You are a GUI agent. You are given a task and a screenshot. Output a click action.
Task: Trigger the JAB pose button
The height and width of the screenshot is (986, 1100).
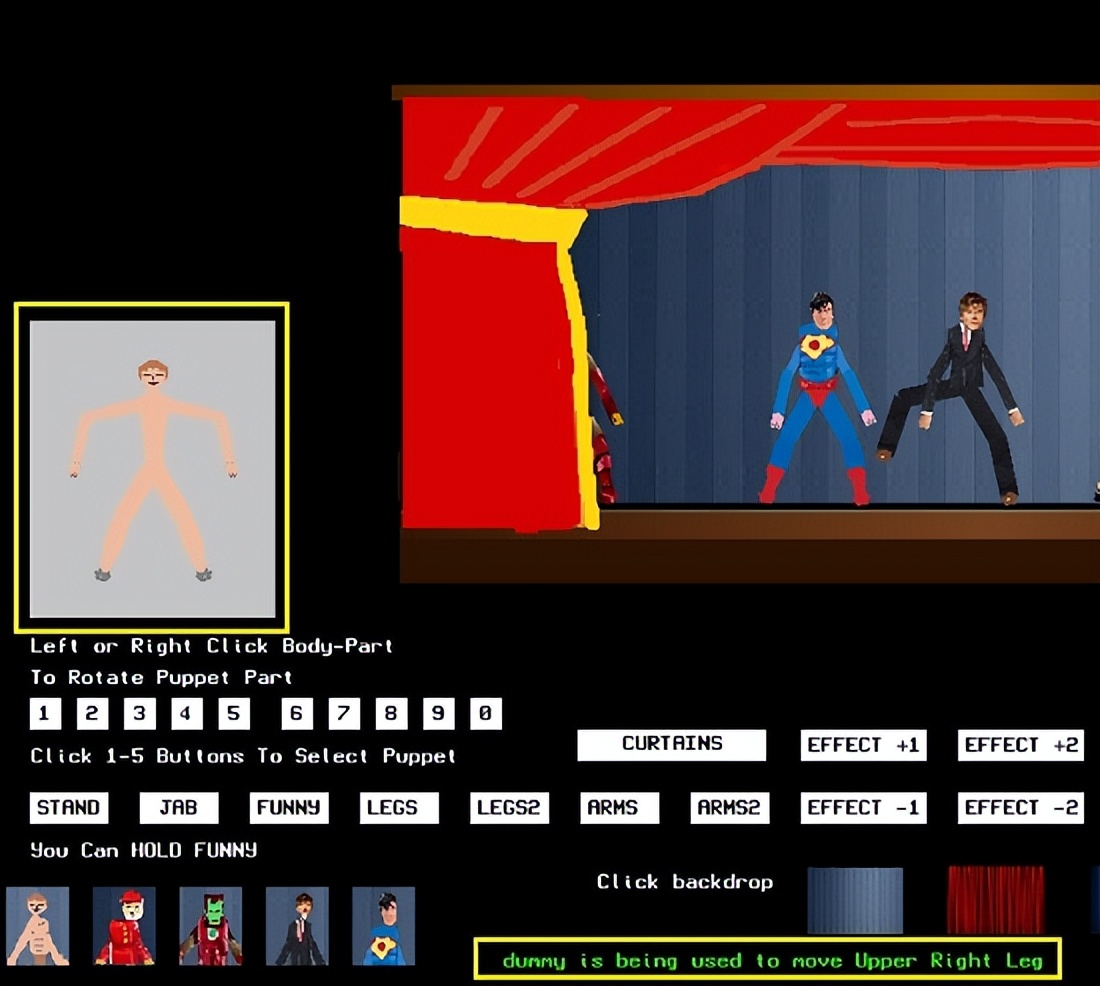[178, 808]
